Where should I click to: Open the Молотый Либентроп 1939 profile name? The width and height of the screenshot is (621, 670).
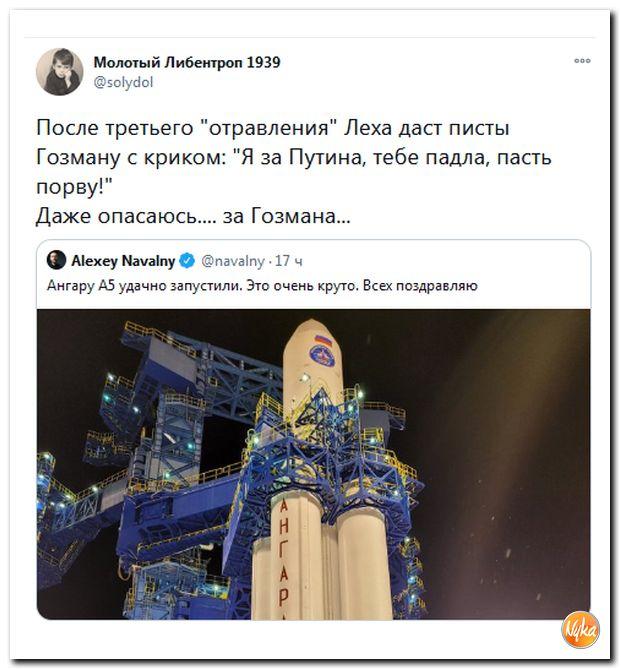point(187,62)
